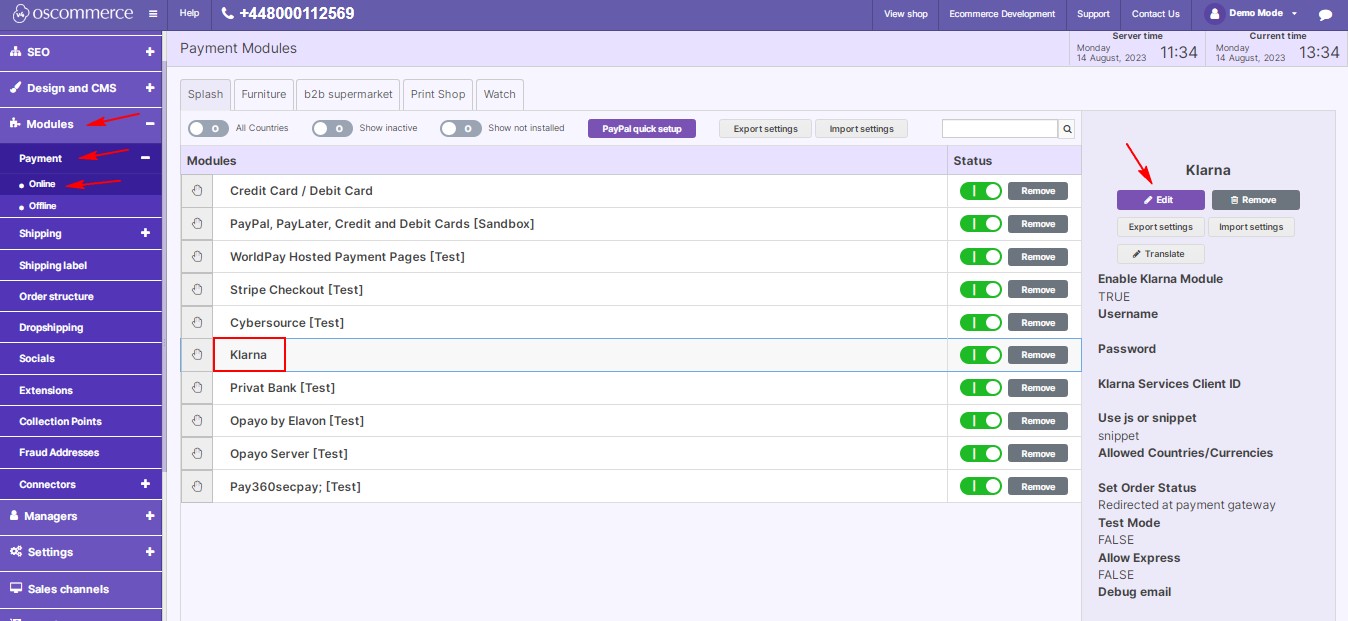Click the module search input field
Image resolution: width=1348 pixels, height=621 pixels.
1000,129
